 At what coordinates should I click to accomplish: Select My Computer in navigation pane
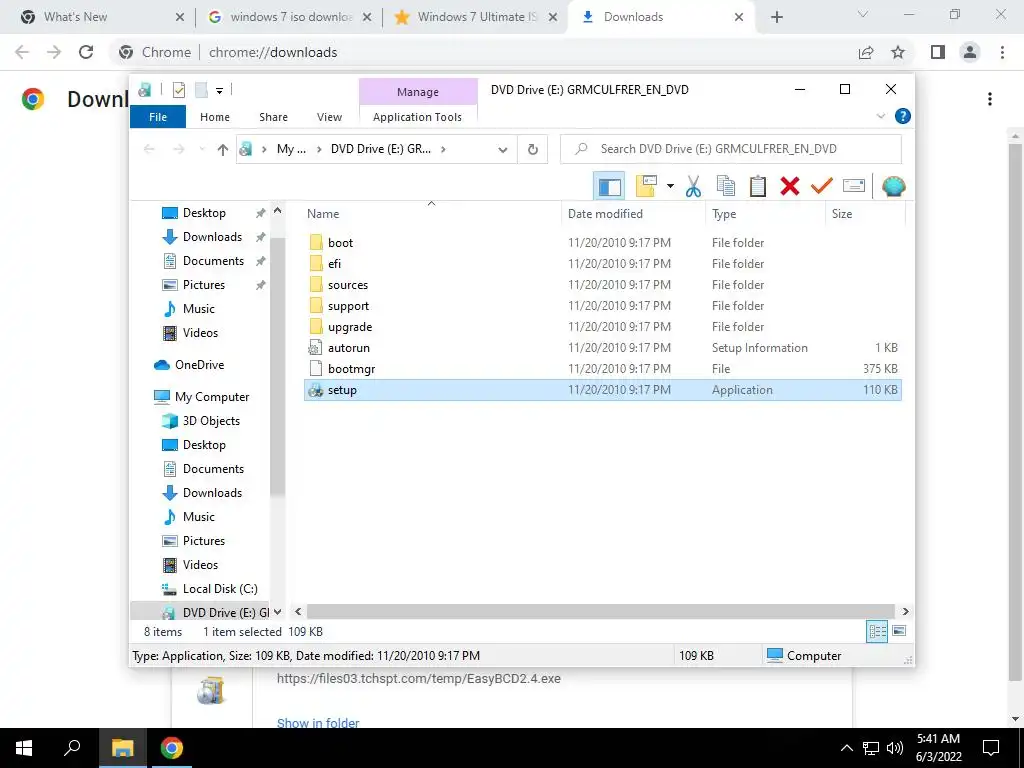click(212, 396)
